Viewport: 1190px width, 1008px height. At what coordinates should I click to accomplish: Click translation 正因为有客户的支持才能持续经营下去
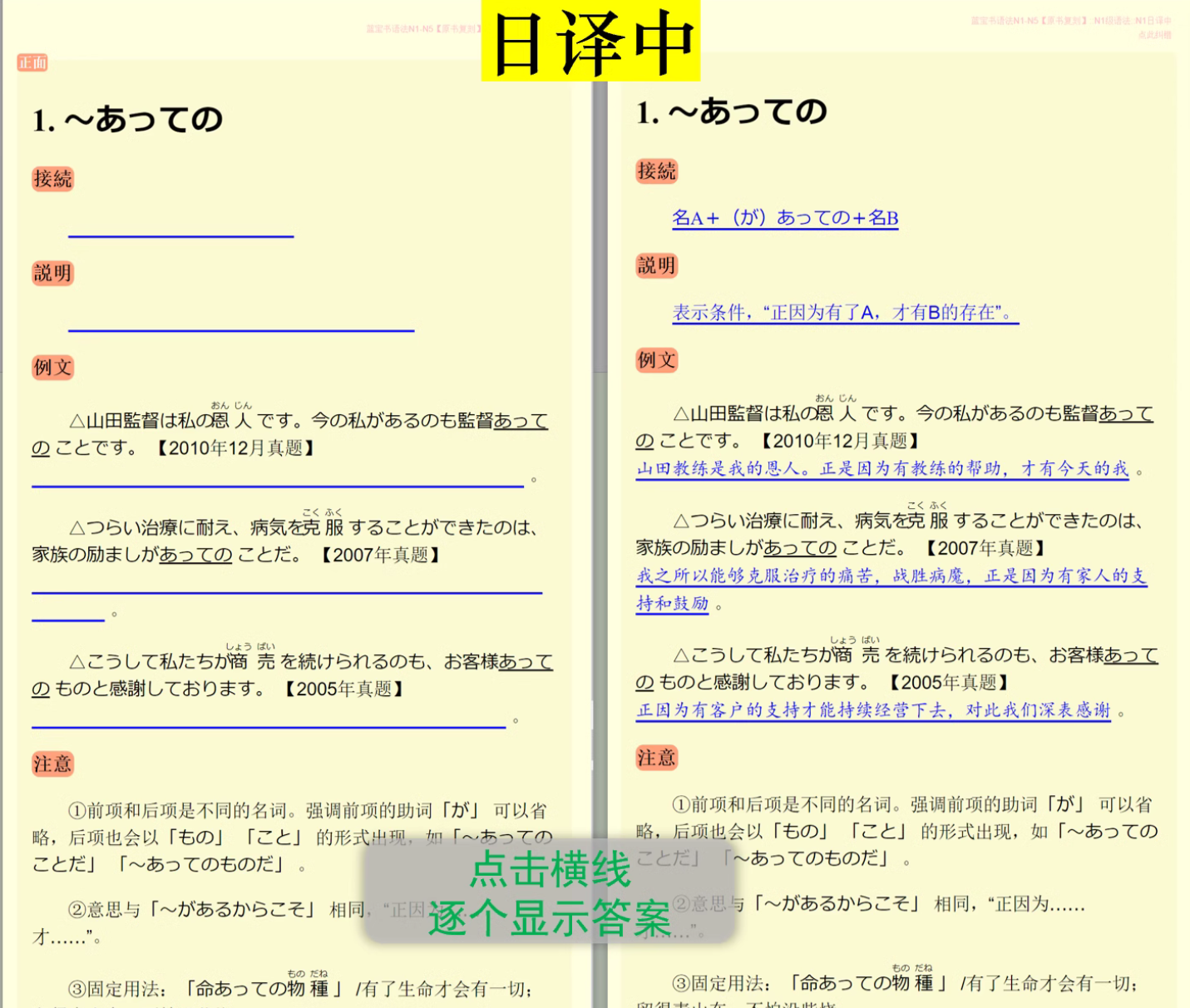coord(873,710)
